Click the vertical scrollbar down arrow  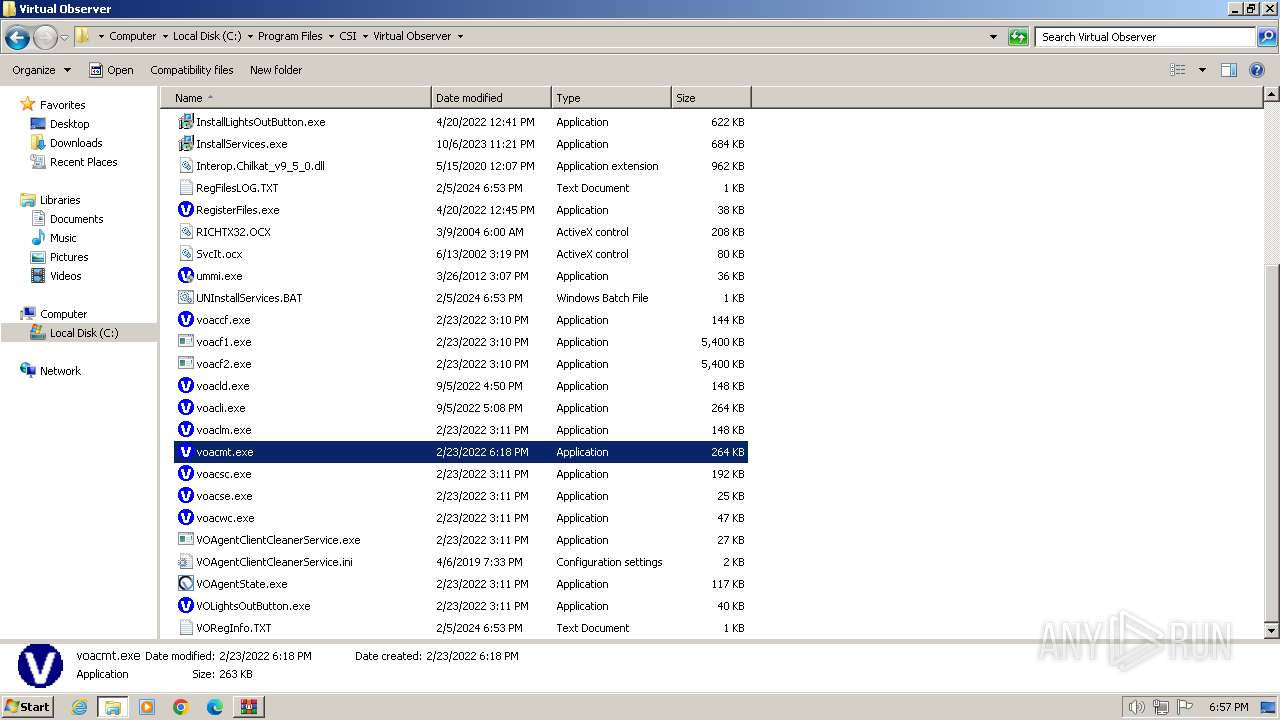1271,631
